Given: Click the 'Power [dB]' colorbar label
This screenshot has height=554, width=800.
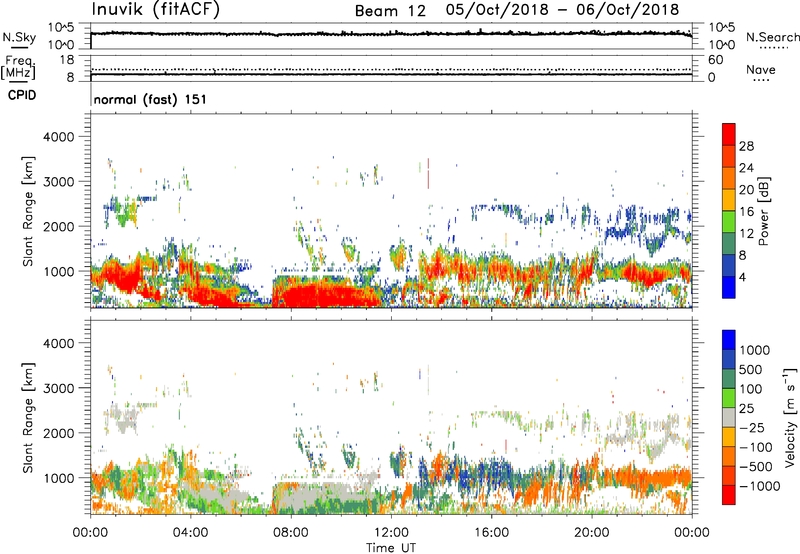Looking at the screenshot, I should 763,211.
